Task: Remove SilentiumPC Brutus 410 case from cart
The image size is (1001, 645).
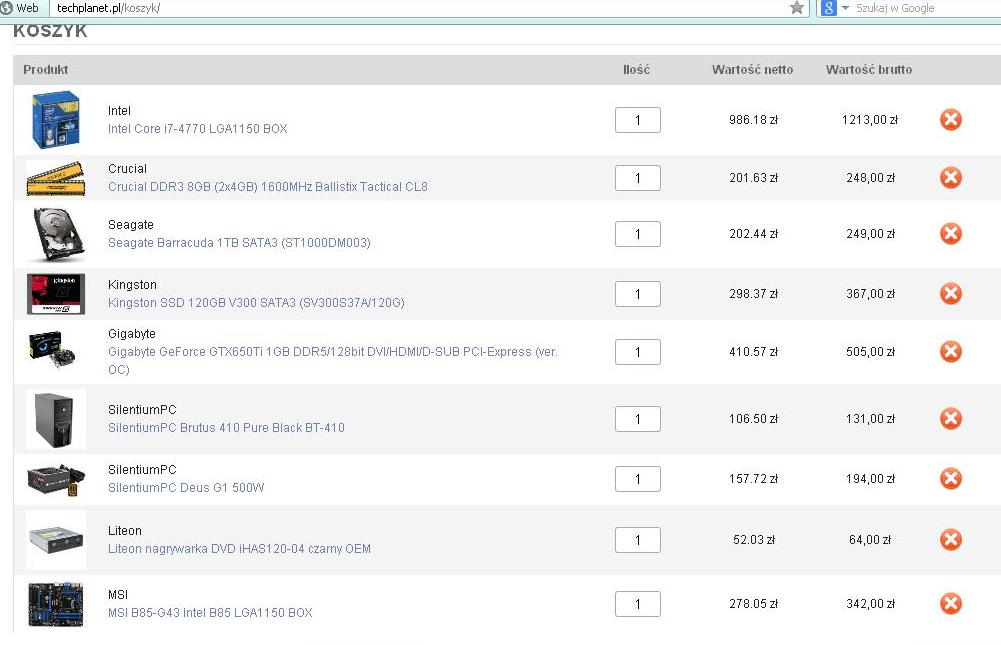Action: pyautogui.click(x=951, y=418)
